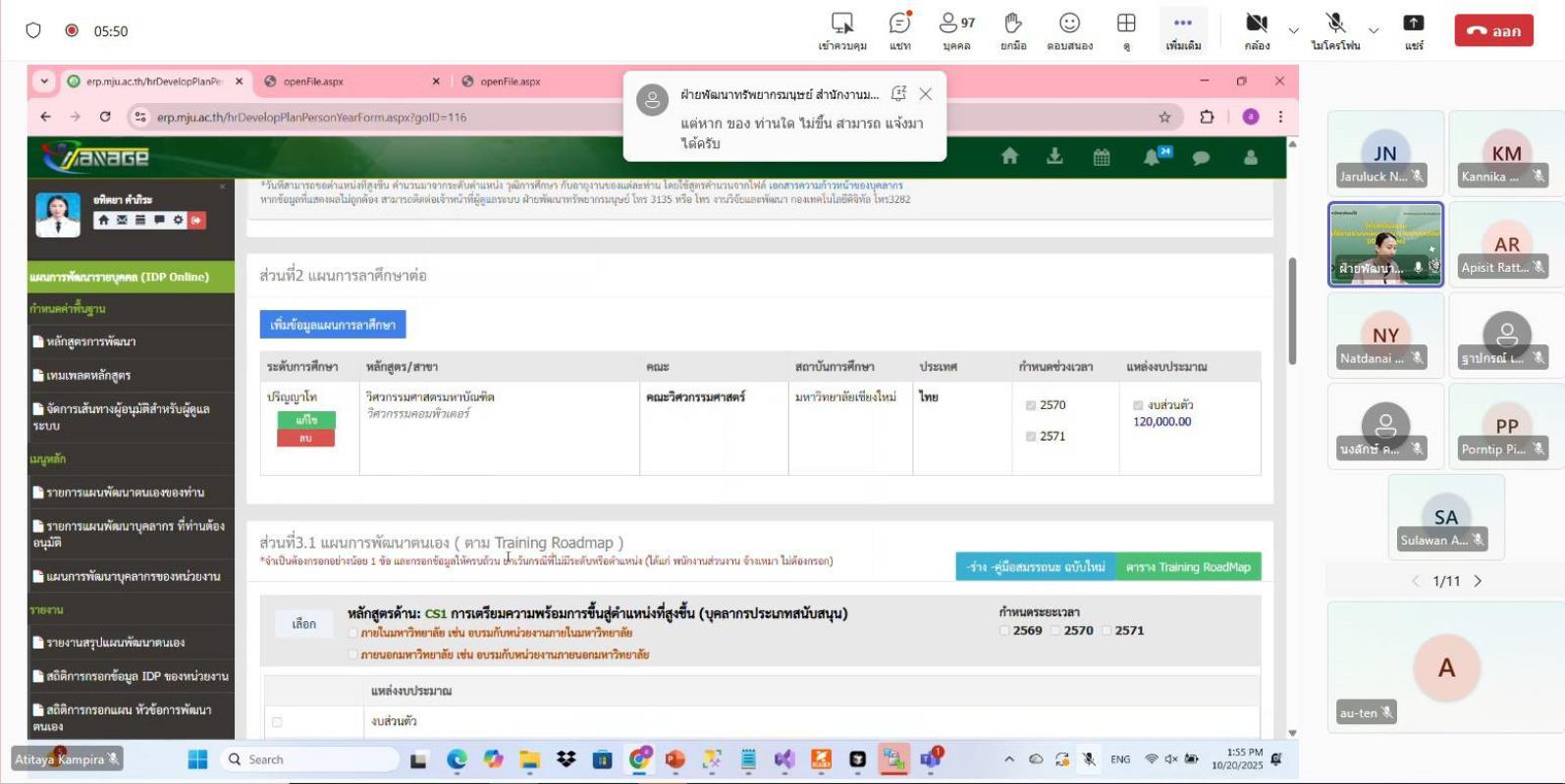Check the 2569 box for CS1 course

1004,631
